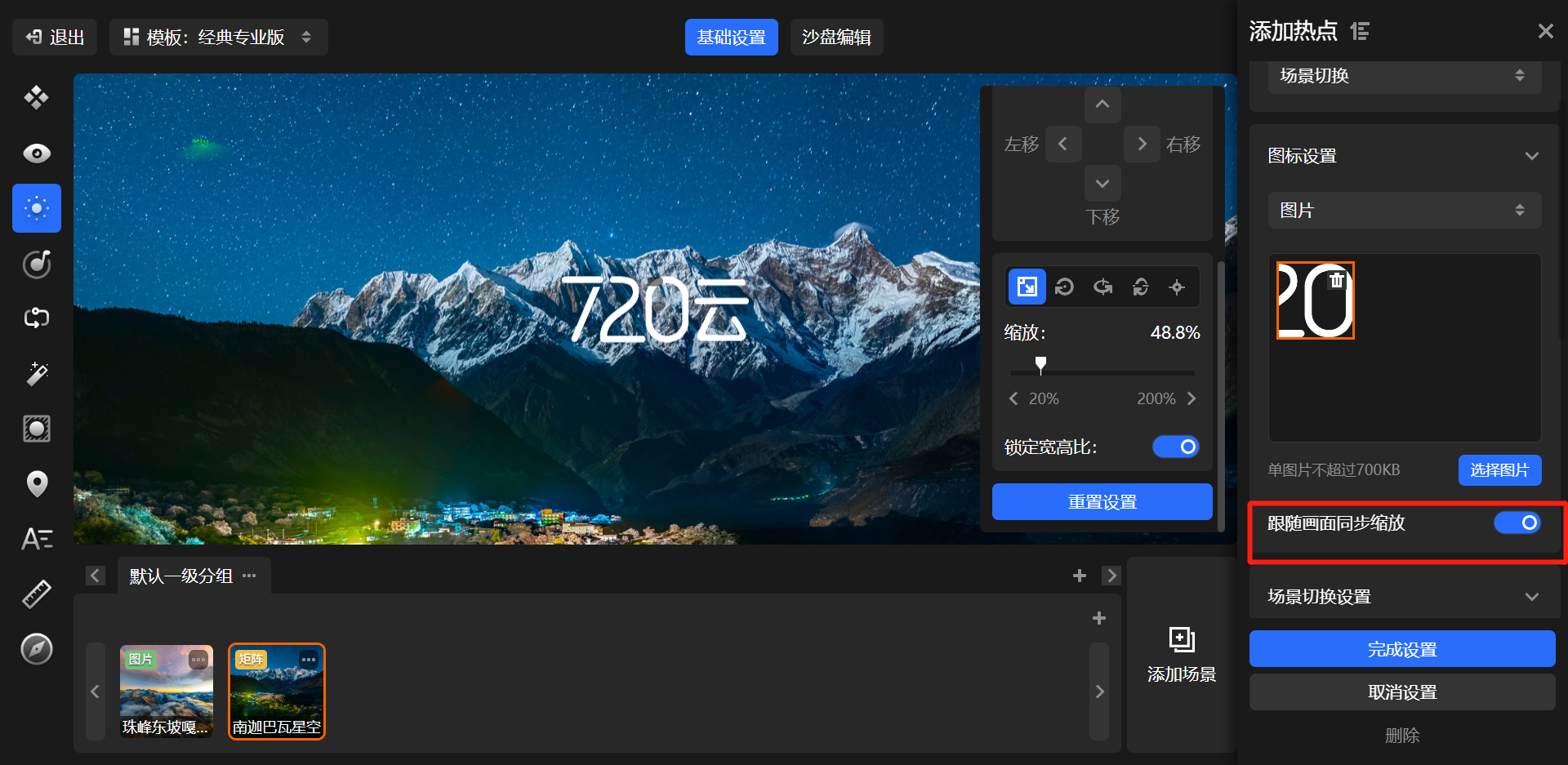This screenshot has height=765, width=1568.
Task: Open the 场景切换 dropdown
Action: [x=1404, y=76]
